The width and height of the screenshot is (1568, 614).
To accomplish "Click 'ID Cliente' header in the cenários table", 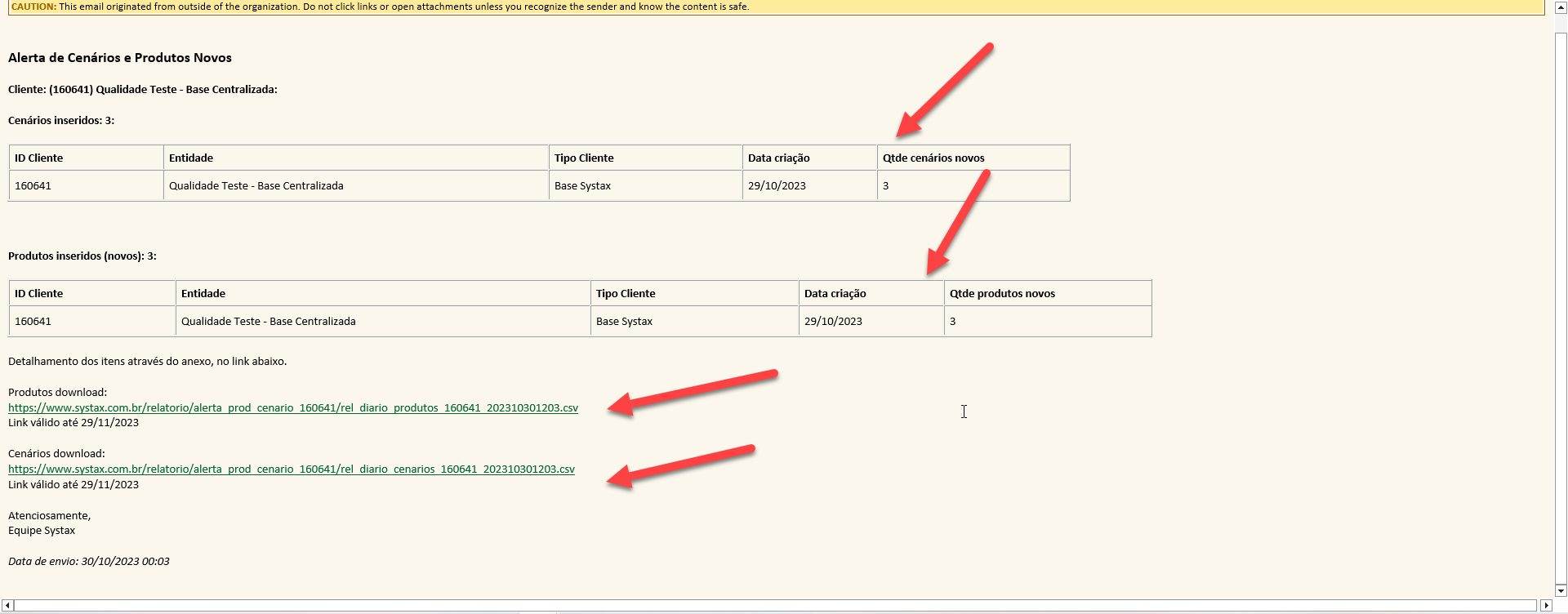I will [38, 158].
